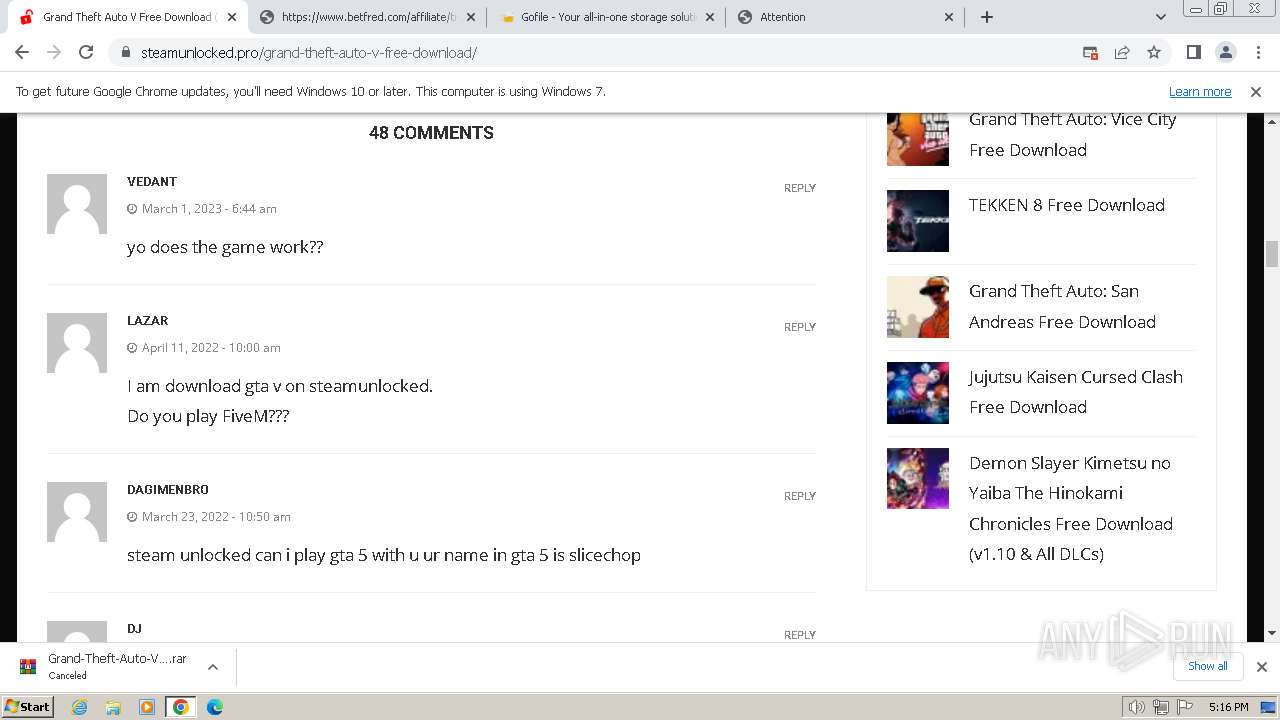Click the 48 COMMENTS heading
The image size is (1280, 720).
coord(431,133)
